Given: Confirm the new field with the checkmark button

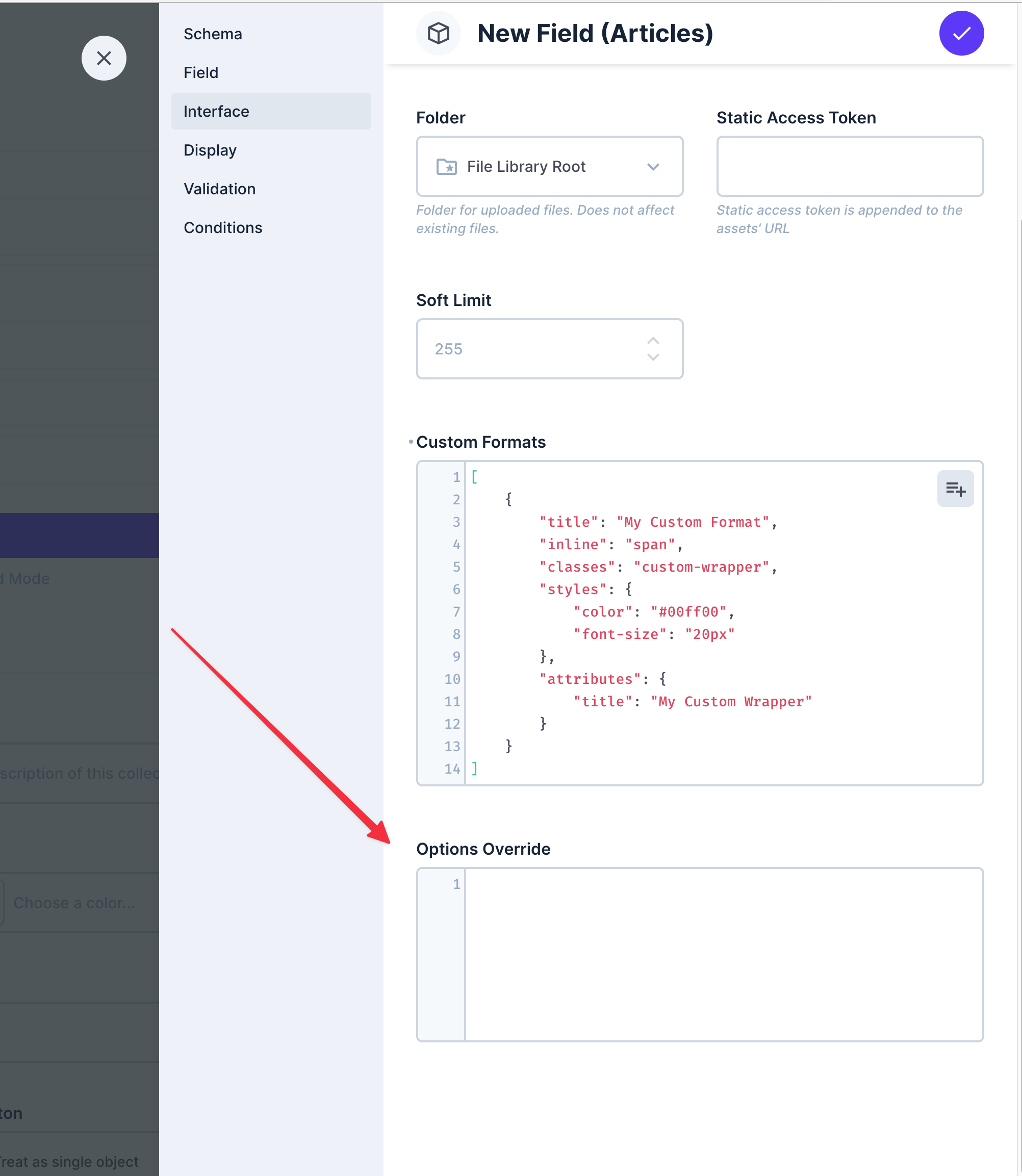Looking at the screenshot, I should 961,34.
